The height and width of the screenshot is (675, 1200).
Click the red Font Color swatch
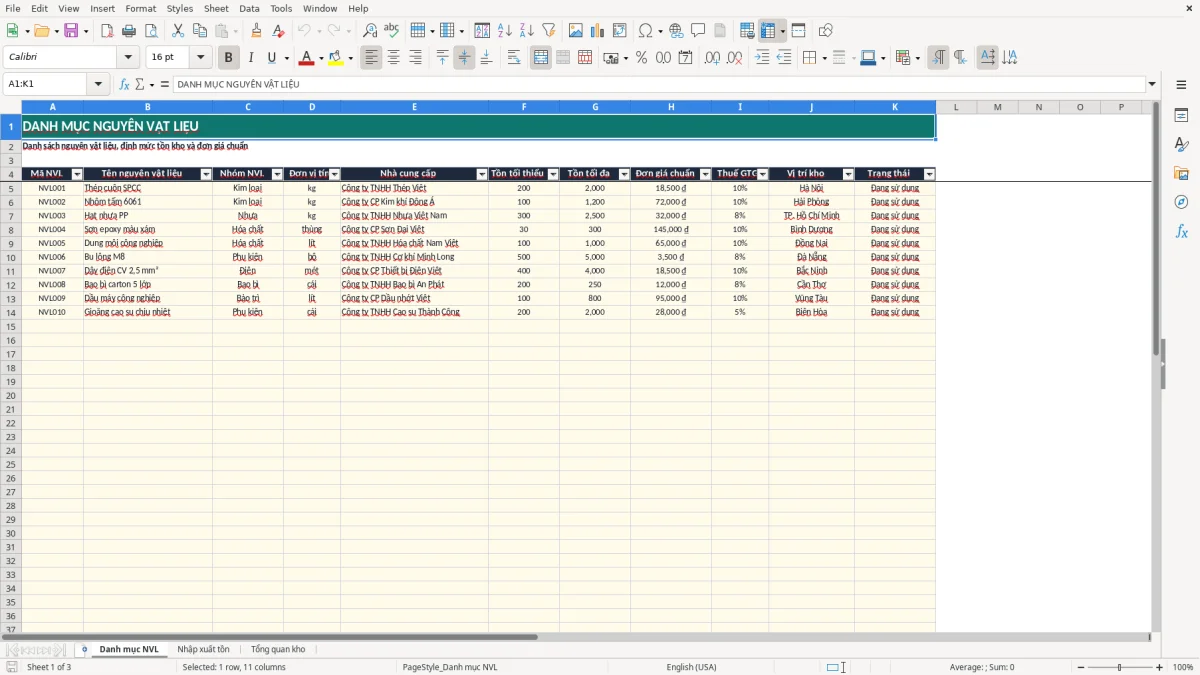point(305,58)
